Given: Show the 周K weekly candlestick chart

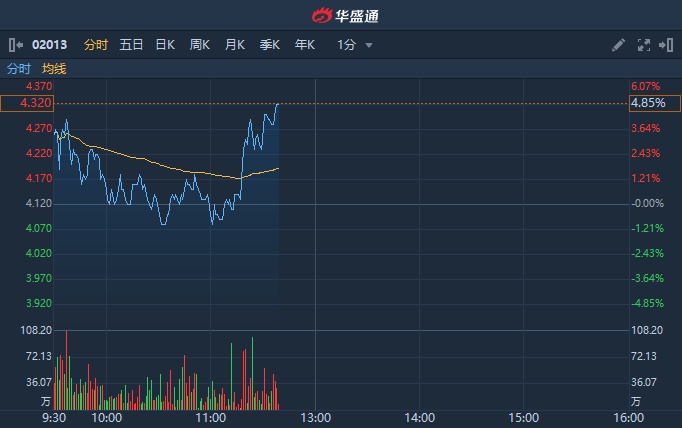Looking at the screenshot, I should [x=200, y=45].
